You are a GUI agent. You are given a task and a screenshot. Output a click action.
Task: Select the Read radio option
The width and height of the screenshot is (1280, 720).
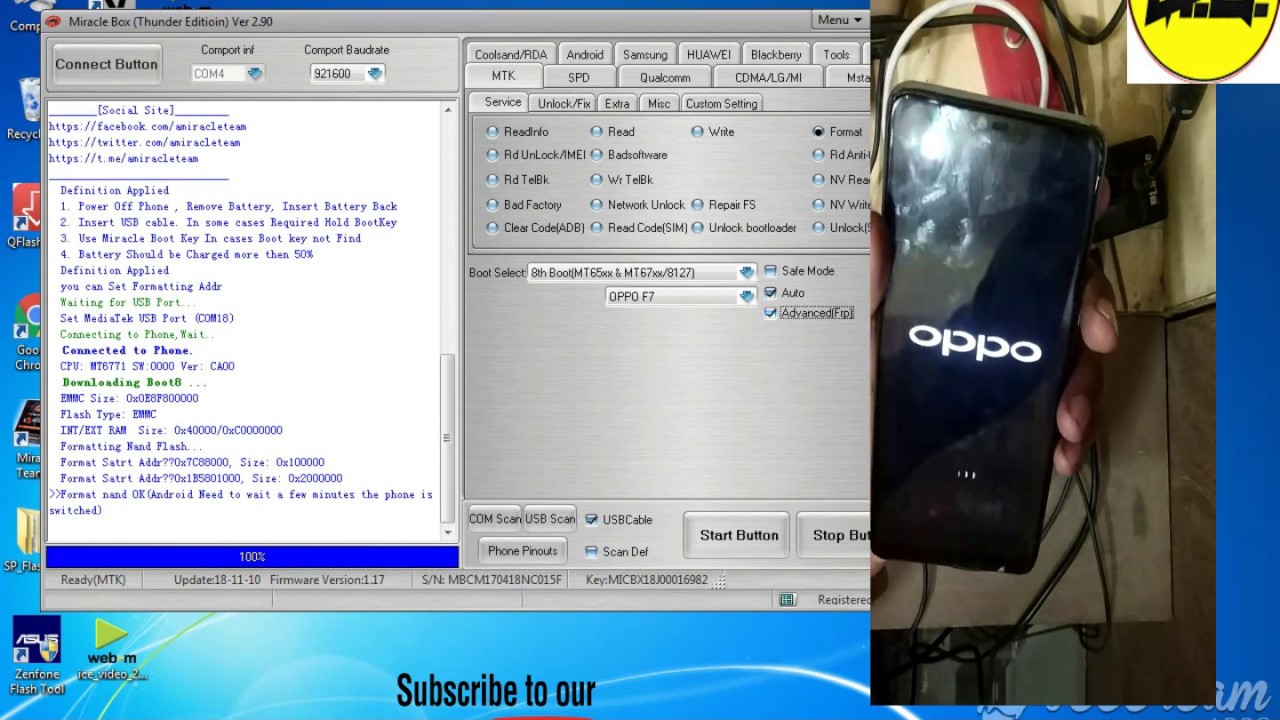[x=612, y=132]
